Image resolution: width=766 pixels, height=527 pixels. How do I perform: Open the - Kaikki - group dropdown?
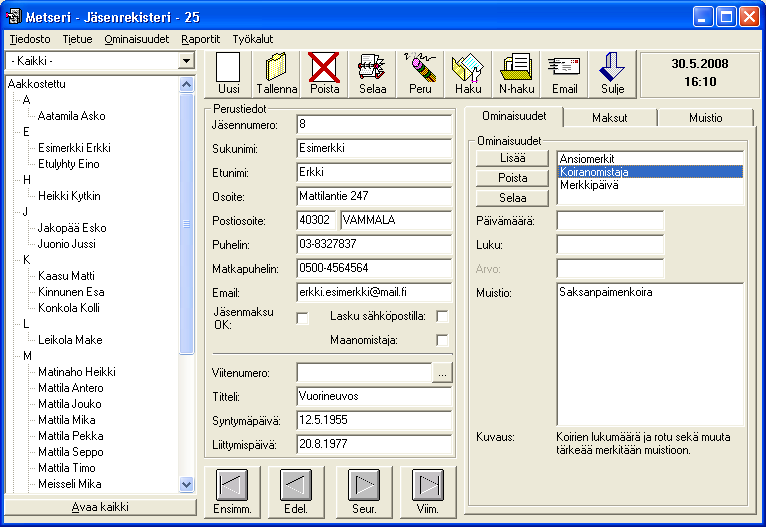point(186,61)
